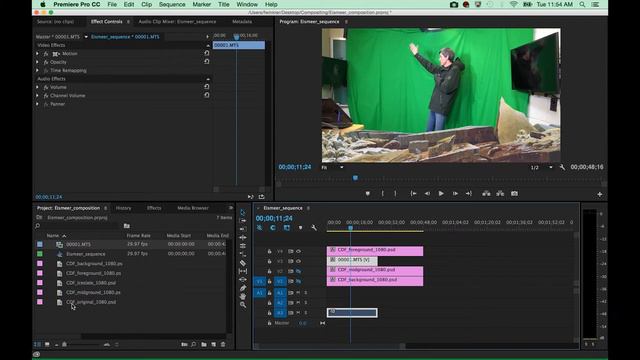The width and height of the screenshot is (640, 360).
Task: Open the Master 00001.MTS clip dropdown
Action: point(86,37)
